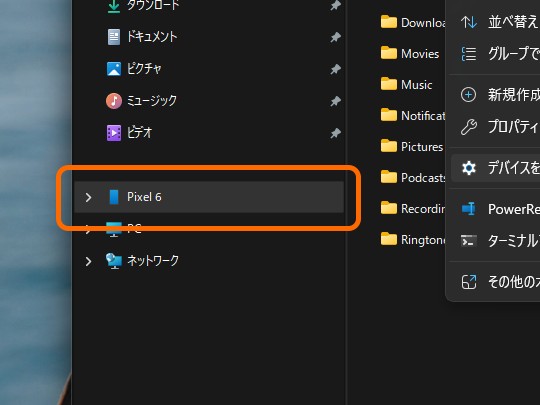Click the PowerRename menu entry
540x405 pixels.
(x=499, y=209)
